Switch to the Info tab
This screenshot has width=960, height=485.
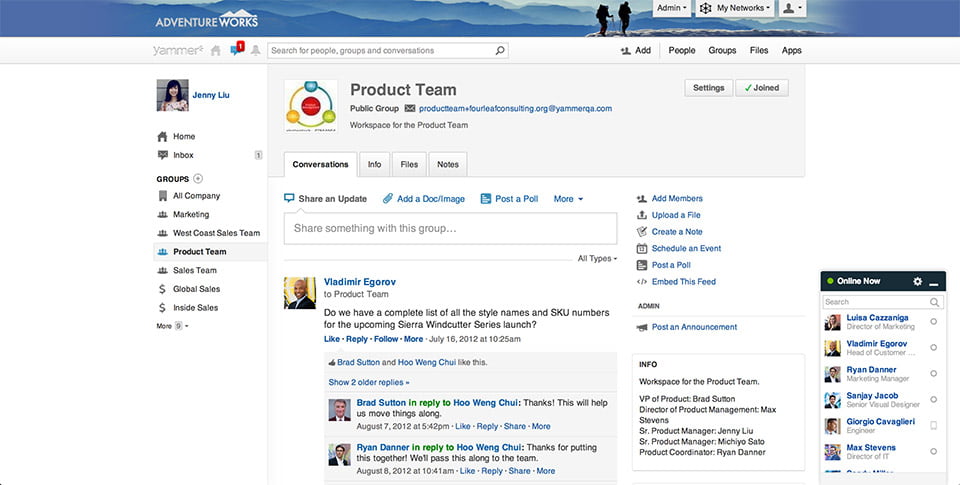[x=374, y=164]
